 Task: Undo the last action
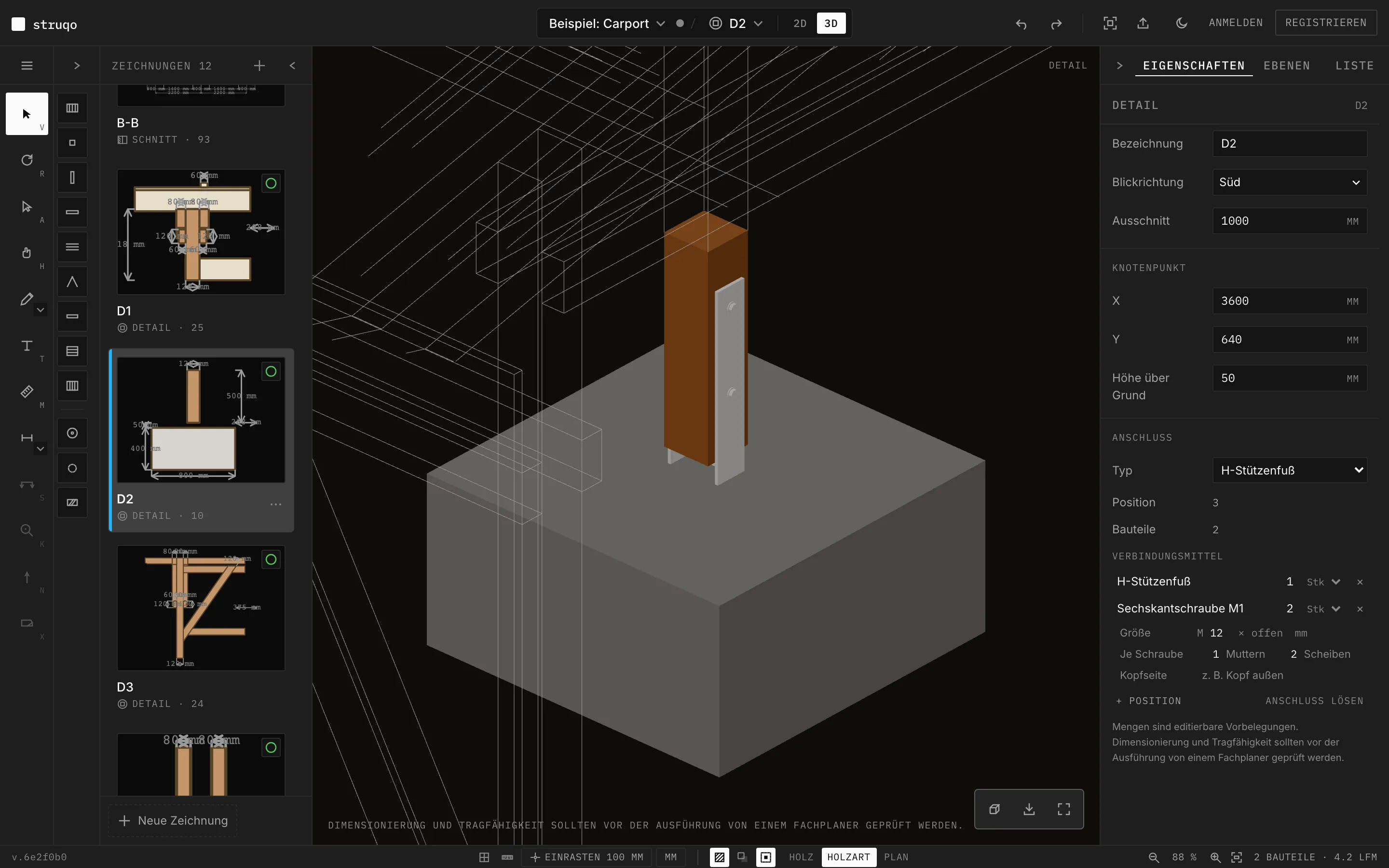click(x=1021, y=24)
